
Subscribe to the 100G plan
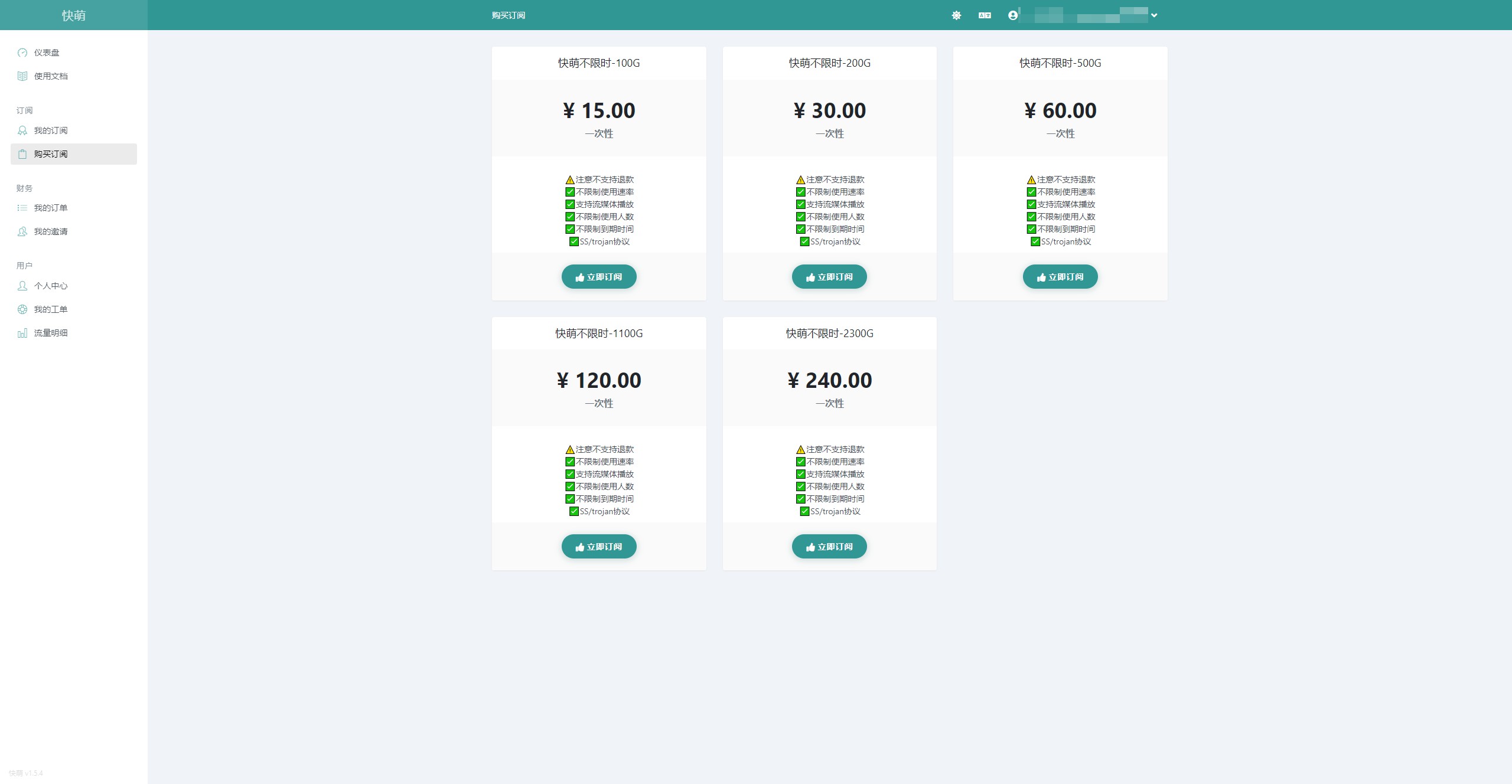pos(599,277)
